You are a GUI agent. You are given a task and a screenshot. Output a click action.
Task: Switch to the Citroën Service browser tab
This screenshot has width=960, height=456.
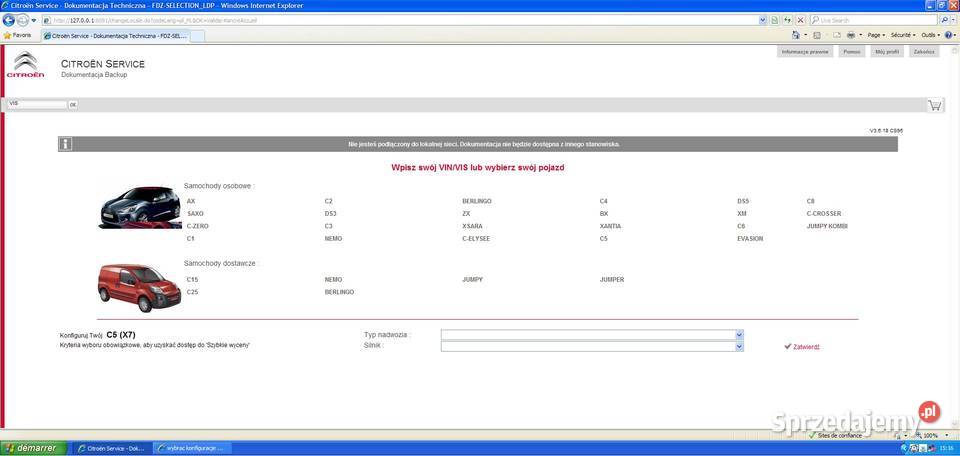(115, 36)
